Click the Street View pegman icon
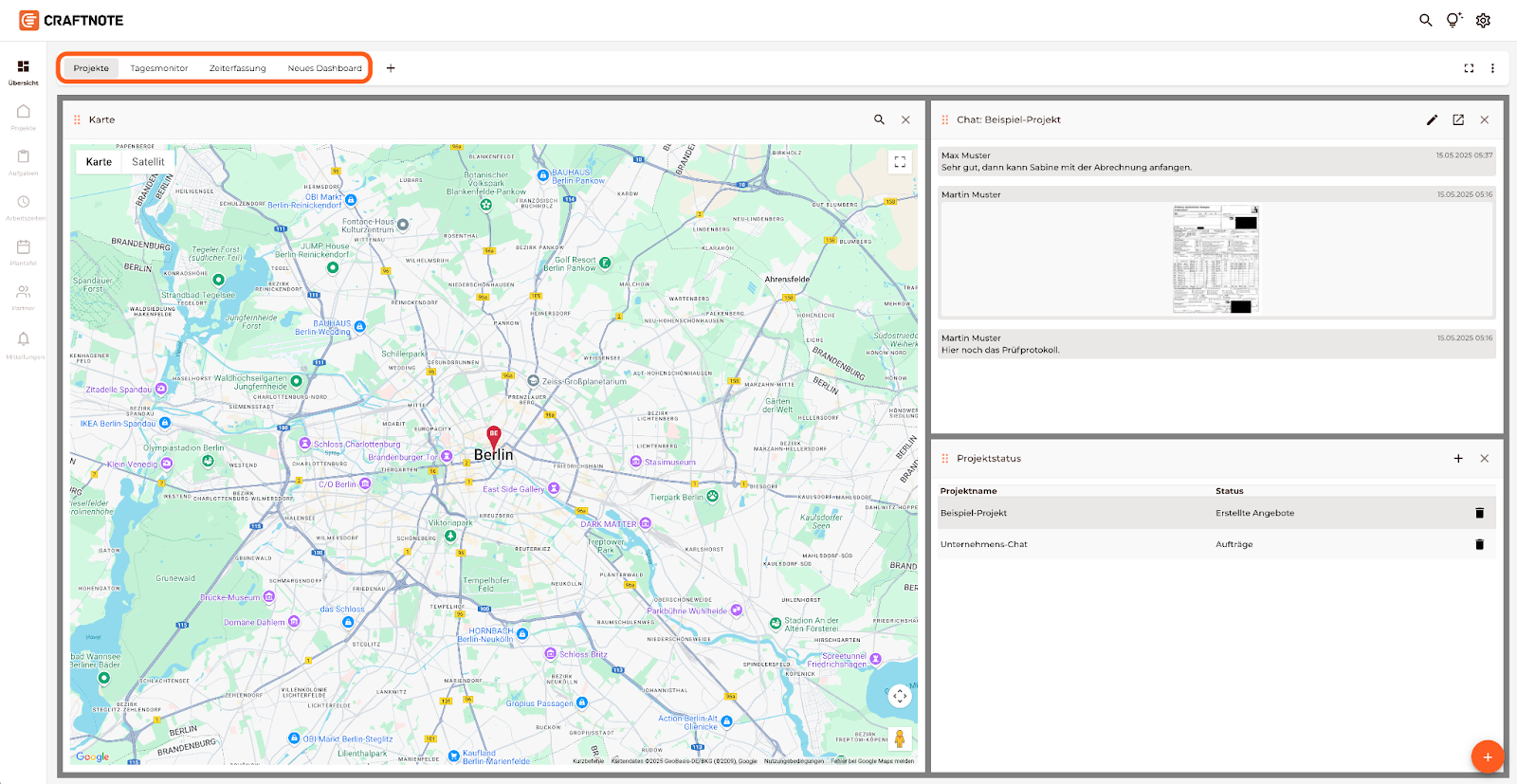Viewport: 1517px width, 784px height. click(x=900, y=738)
